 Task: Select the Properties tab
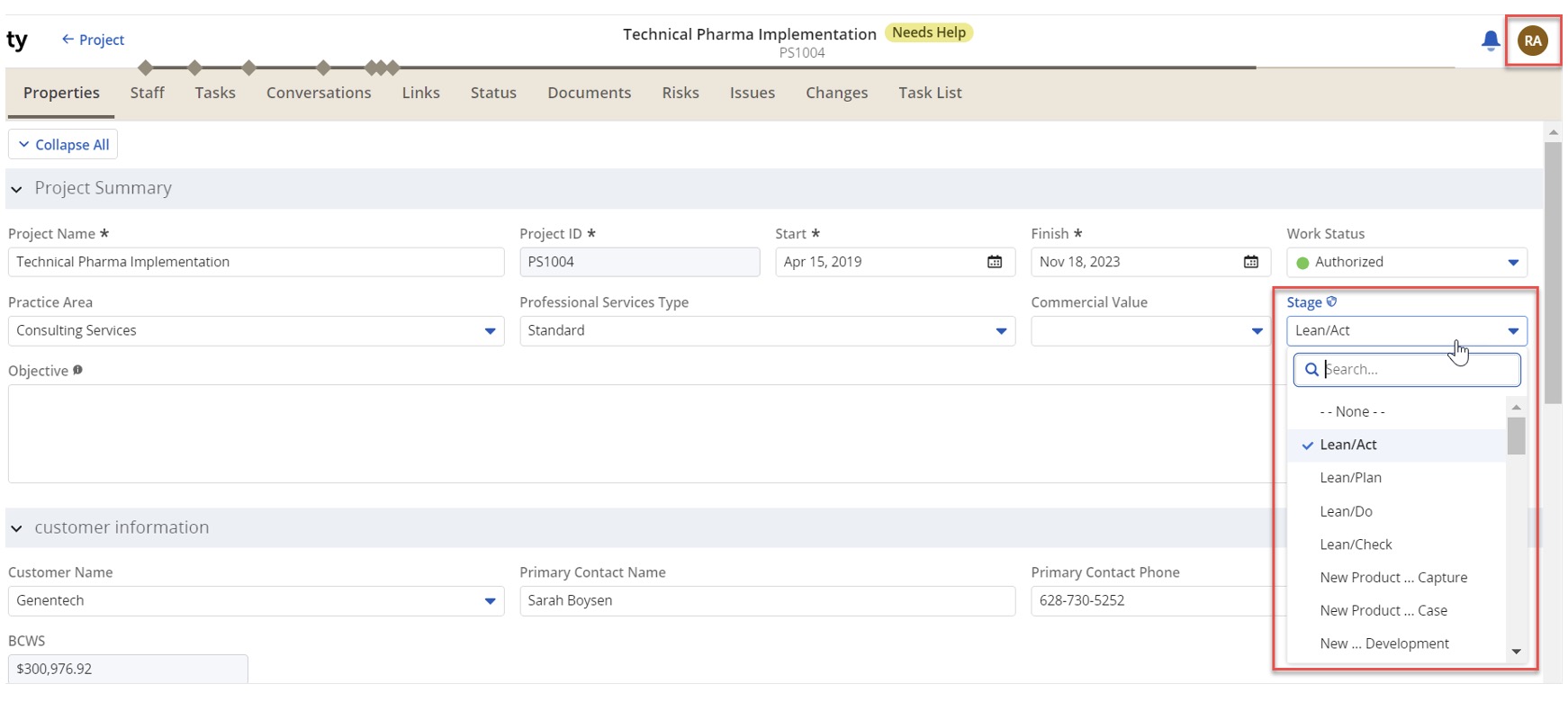point(61,93)
